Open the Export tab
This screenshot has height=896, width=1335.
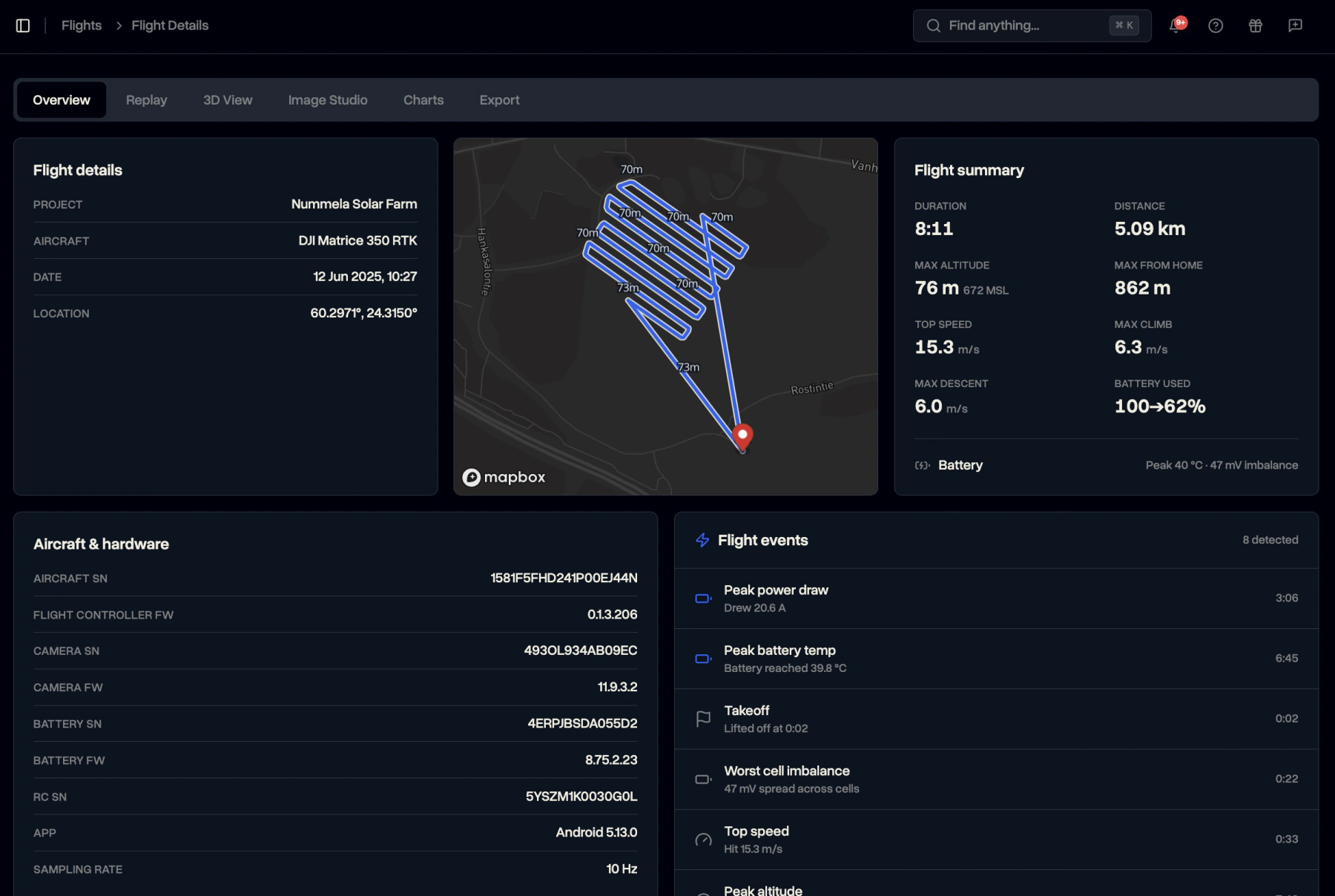499,100
